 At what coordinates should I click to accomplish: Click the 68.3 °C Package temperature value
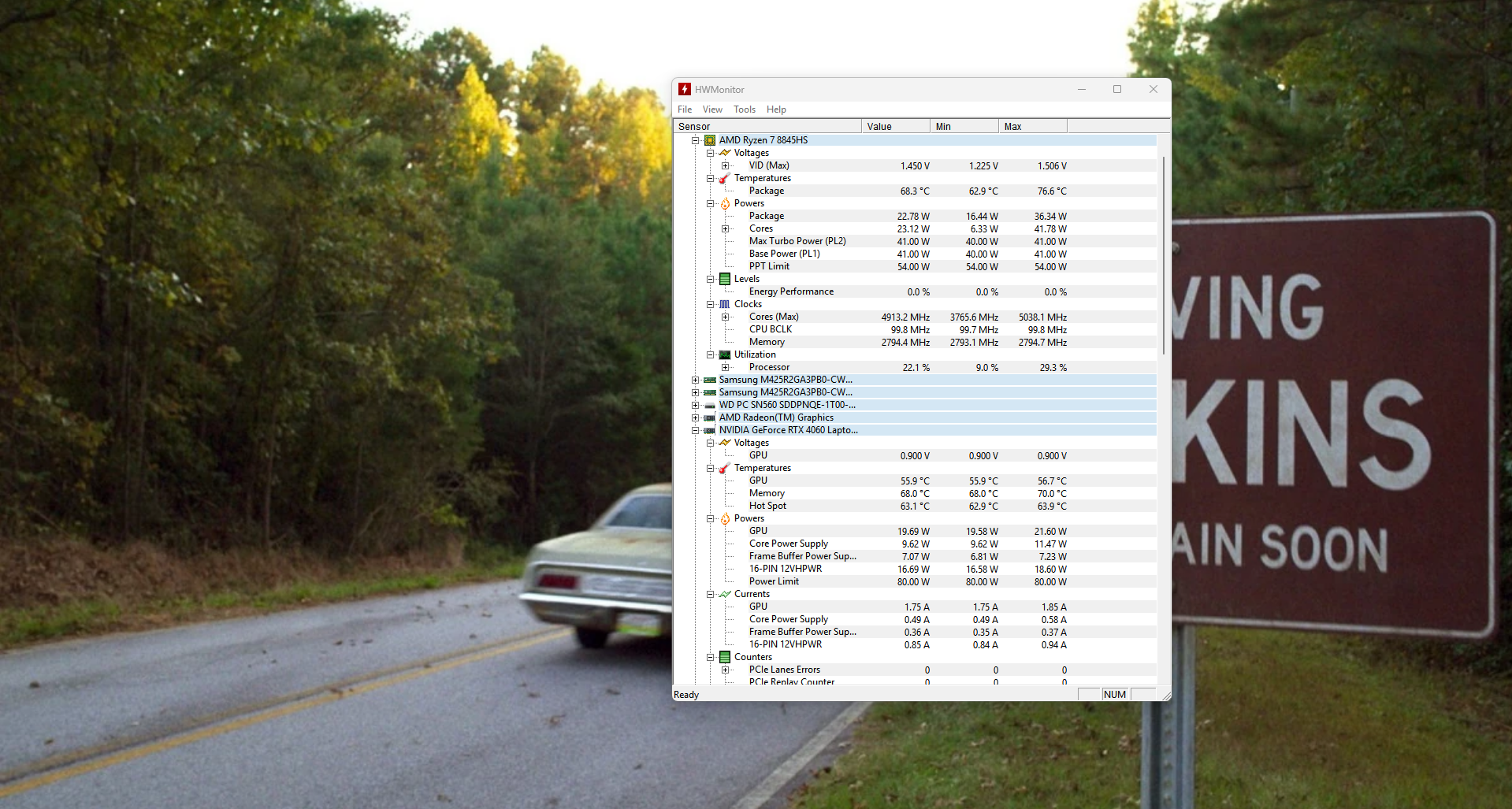(x=915, y=191)
